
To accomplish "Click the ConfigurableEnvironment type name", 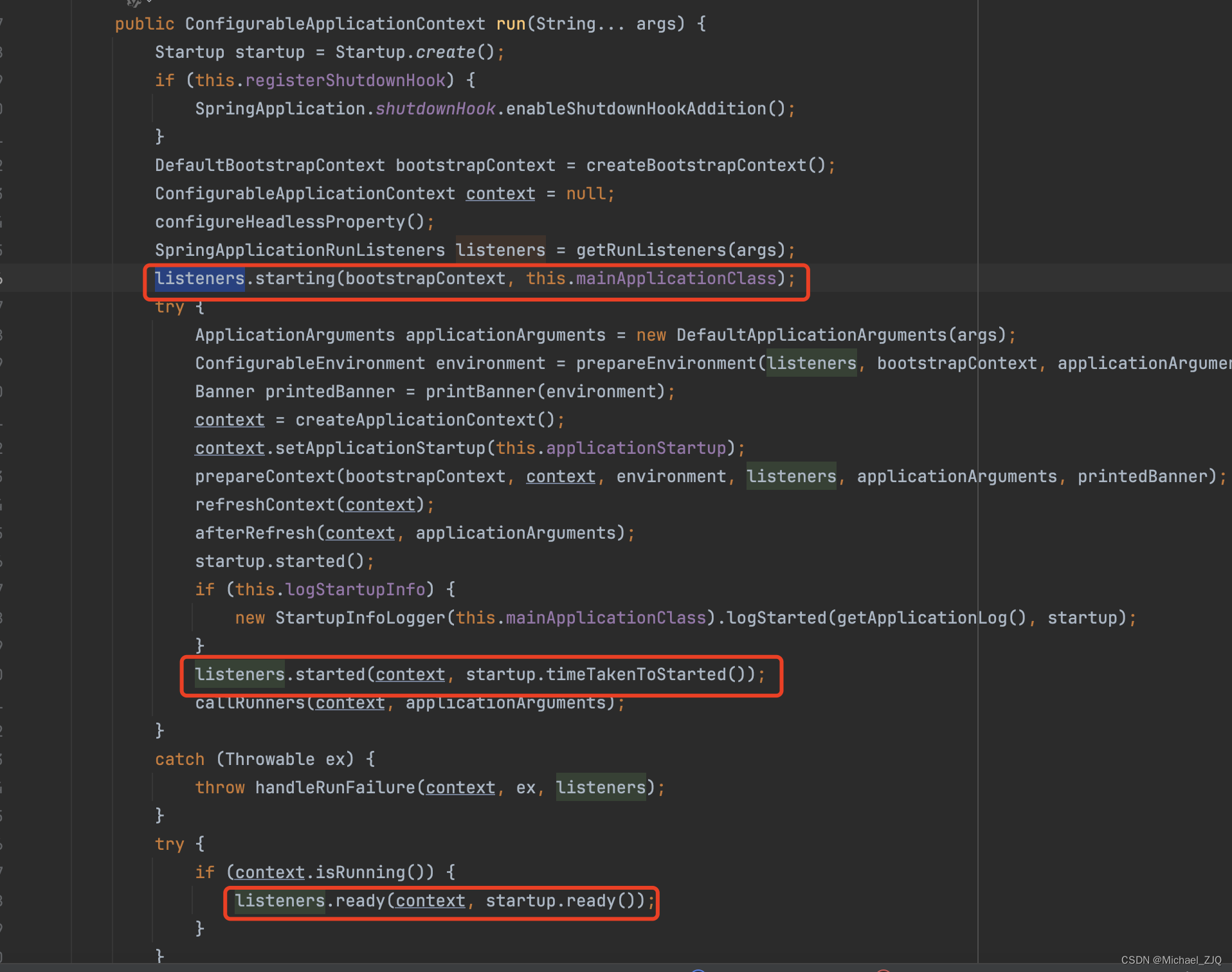I will pyautogui.click(x=310, y=363).
